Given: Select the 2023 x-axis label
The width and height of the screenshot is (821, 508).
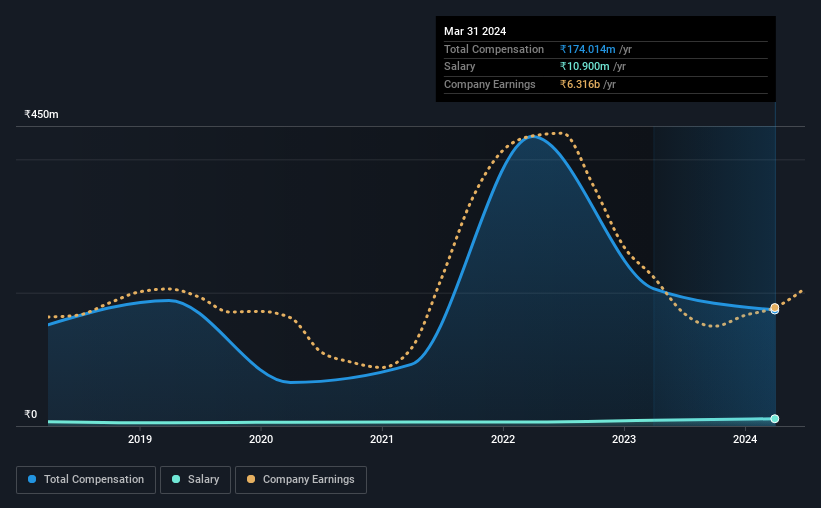Looking at the screenshot, I should (624, 439).
